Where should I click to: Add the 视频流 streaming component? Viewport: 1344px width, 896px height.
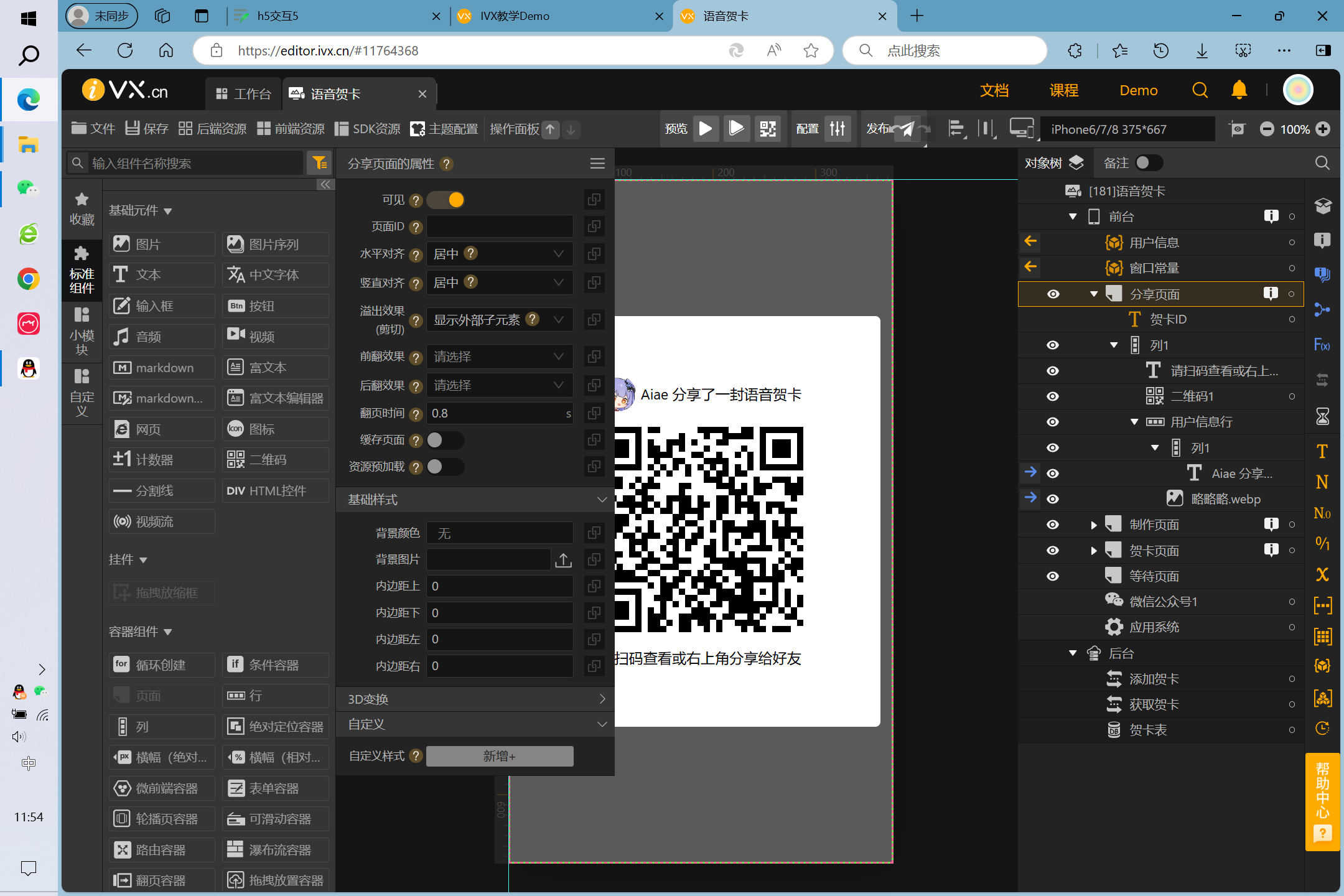coord(162,521)
